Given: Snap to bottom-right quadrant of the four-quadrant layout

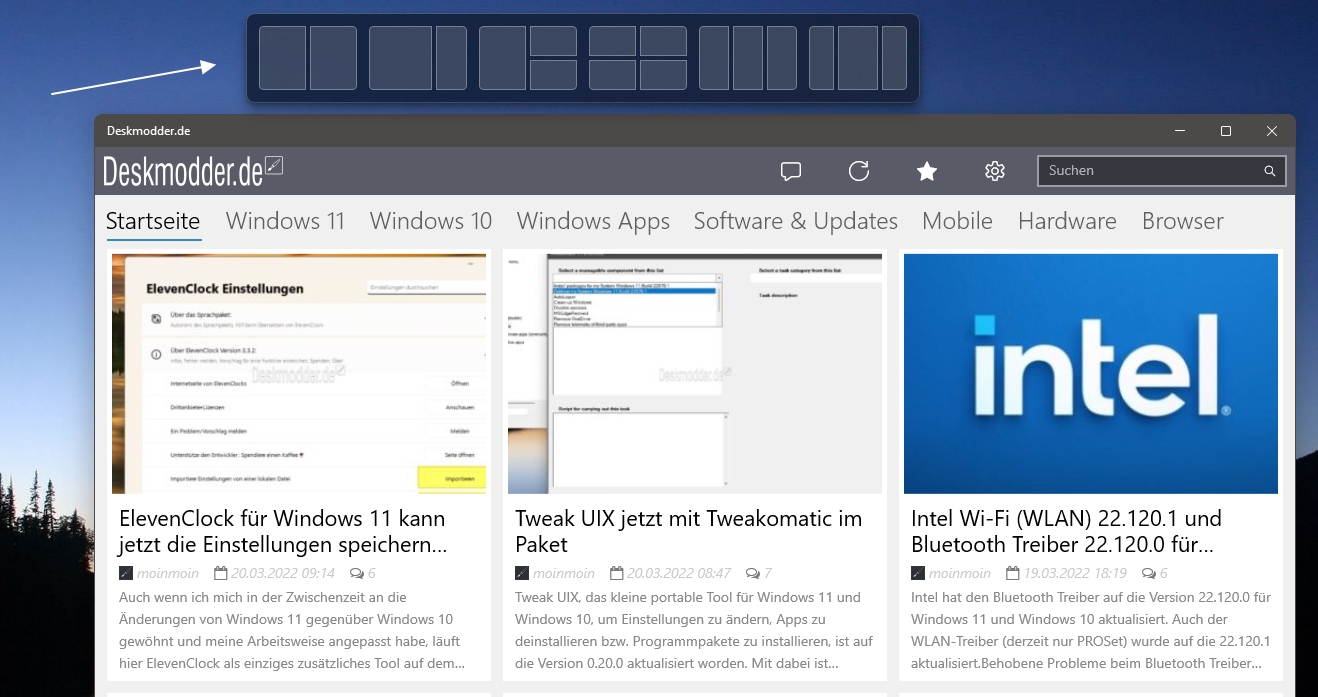Looking at the screenshot, I should 663,75.
